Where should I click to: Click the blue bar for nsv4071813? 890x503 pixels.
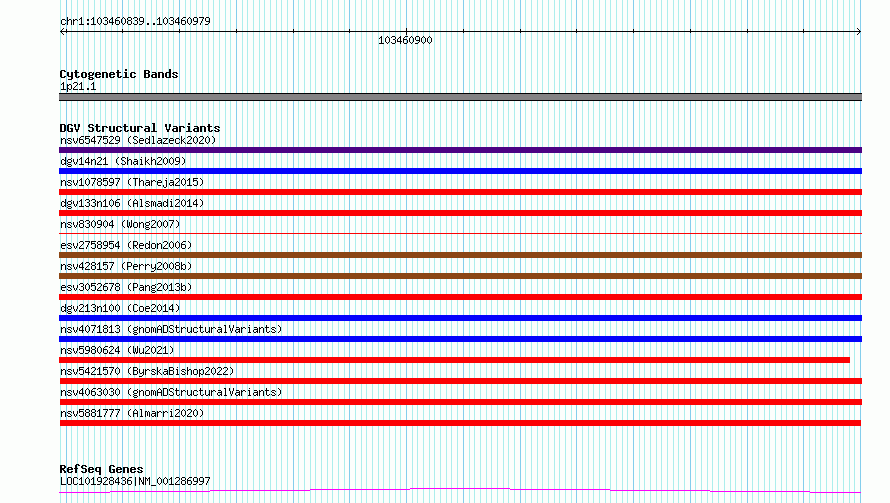tap(460, 339)
